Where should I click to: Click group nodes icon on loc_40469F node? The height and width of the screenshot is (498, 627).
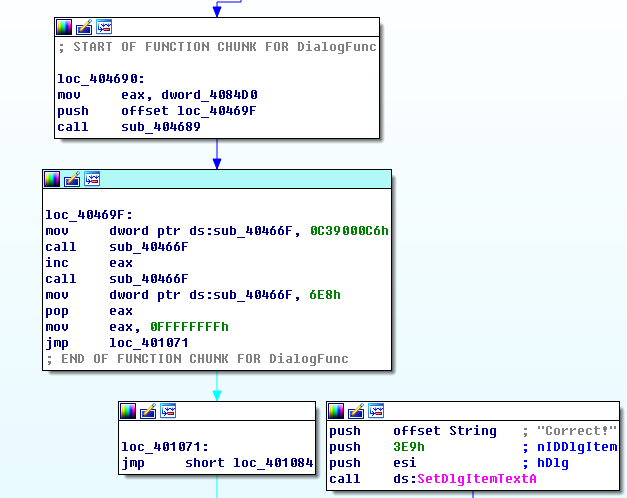(92, 179)
